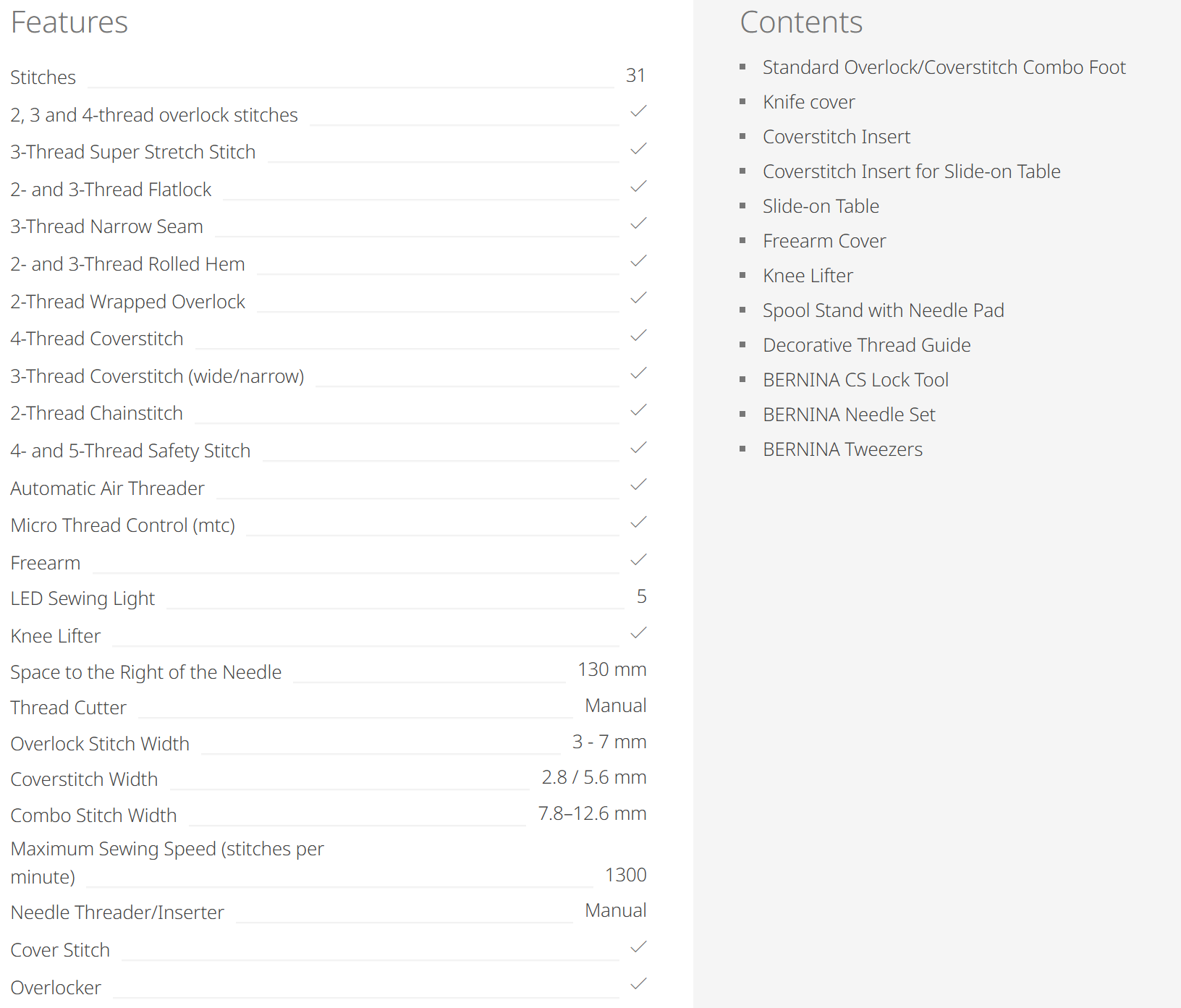The height and width of the screenshot is (1008, 1181).
Task: Click the Decorative Thread Guide list entry
Action: [x=866, y=345]
